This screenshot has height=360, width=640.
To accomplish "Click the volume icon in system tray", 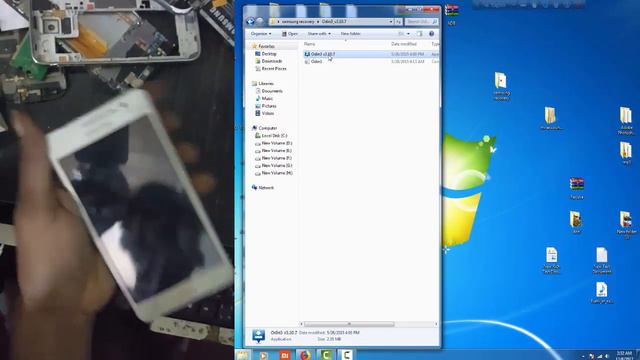I will 607,356.
